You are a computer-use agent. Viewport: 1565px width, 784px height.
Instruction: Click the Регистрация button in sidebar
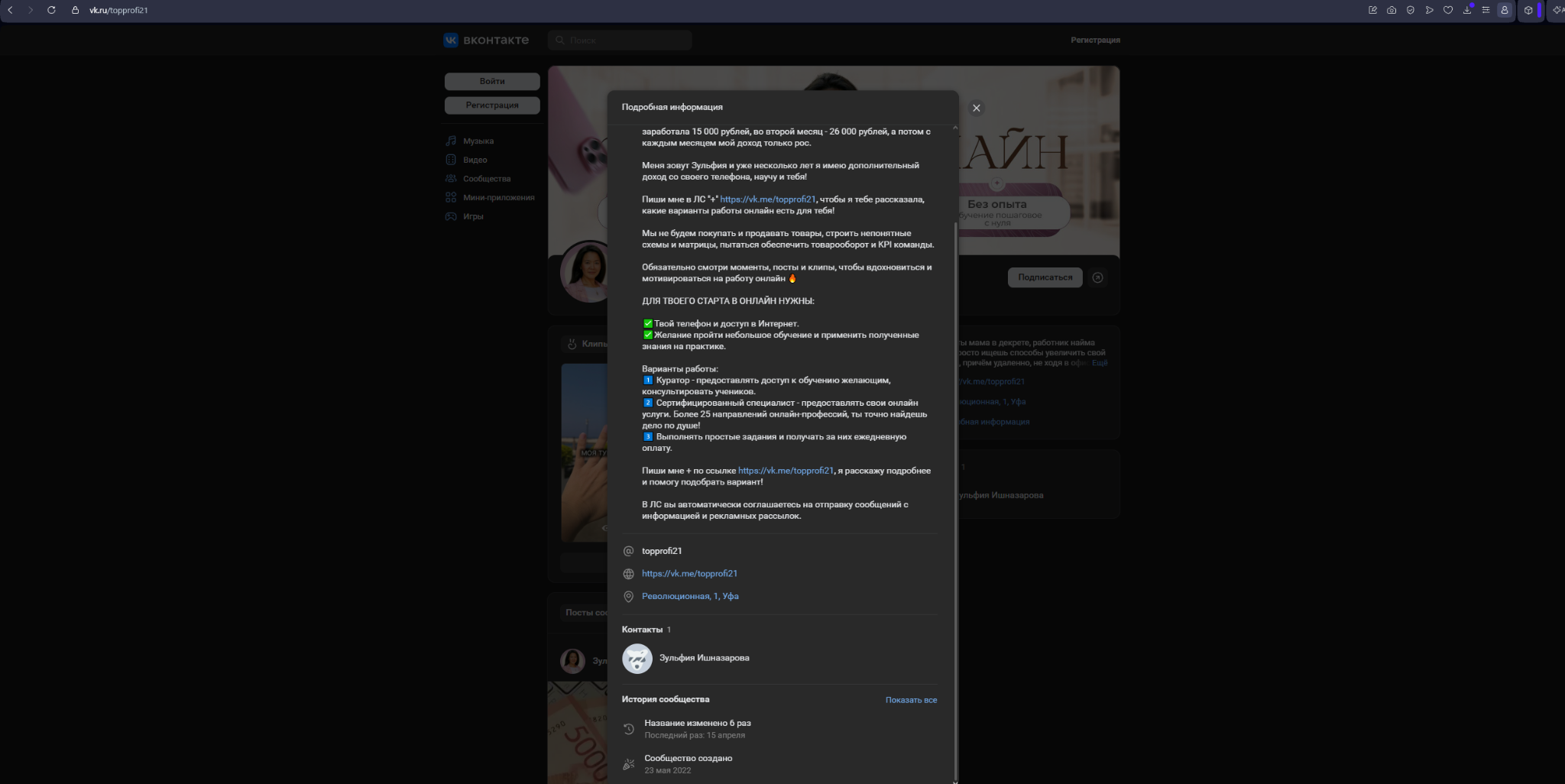coord(492,105)
